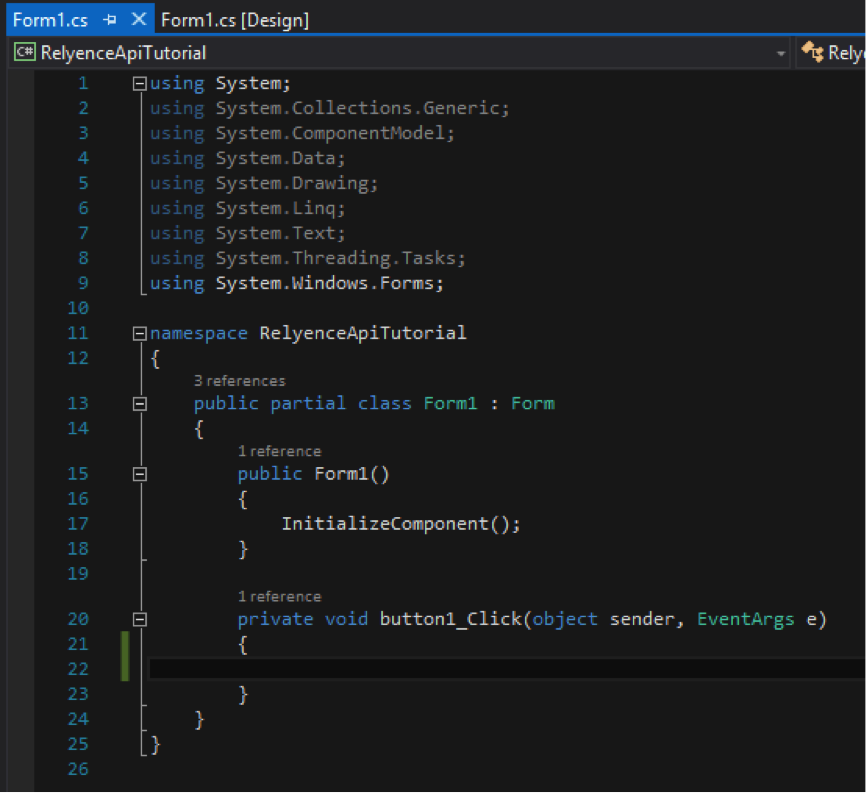Screen dimensions: 866x793
Task: Collapse the using directives block at line 1
Action: pyautogui.click(x=140, y=84)
